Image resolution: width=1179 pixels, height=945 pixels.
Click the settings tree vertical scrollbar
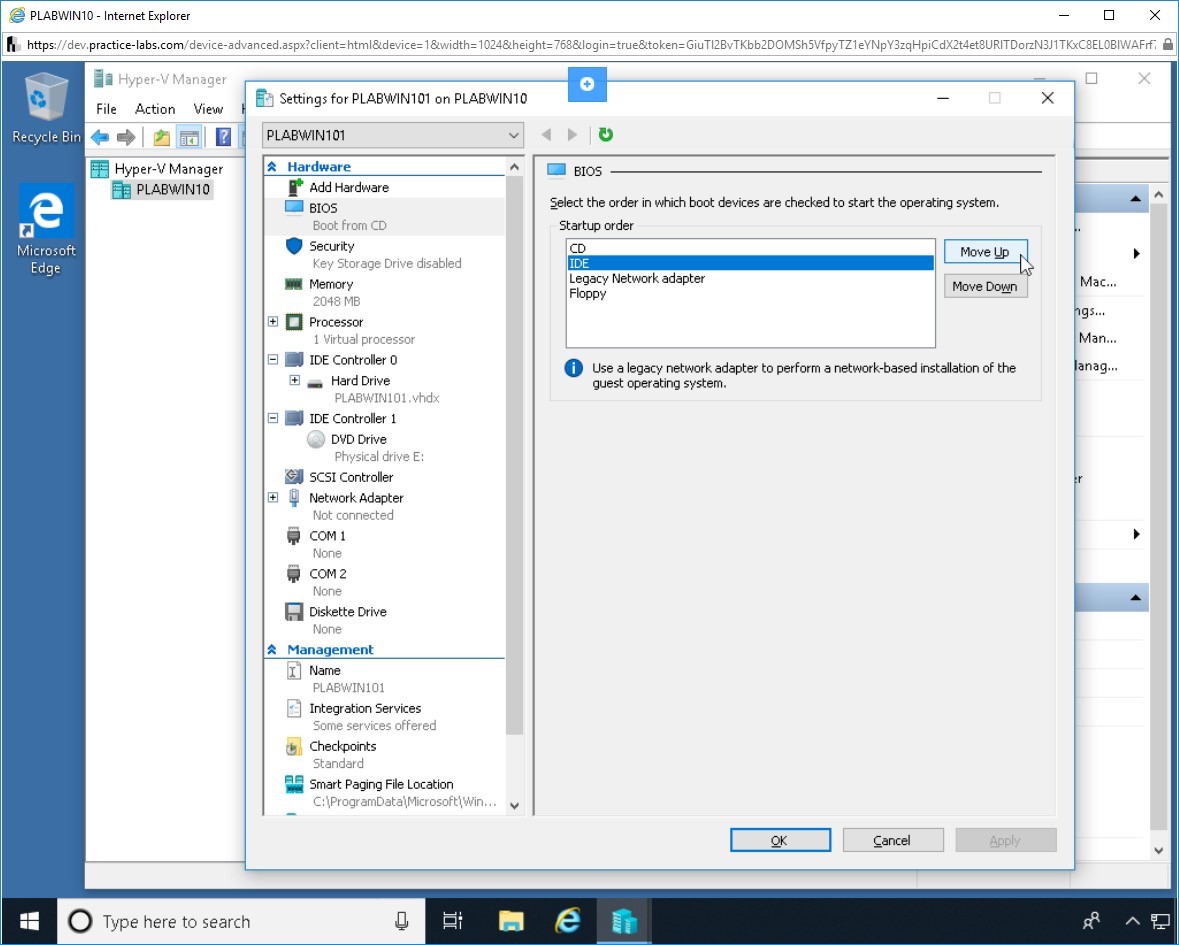click(x=514, y=456)
